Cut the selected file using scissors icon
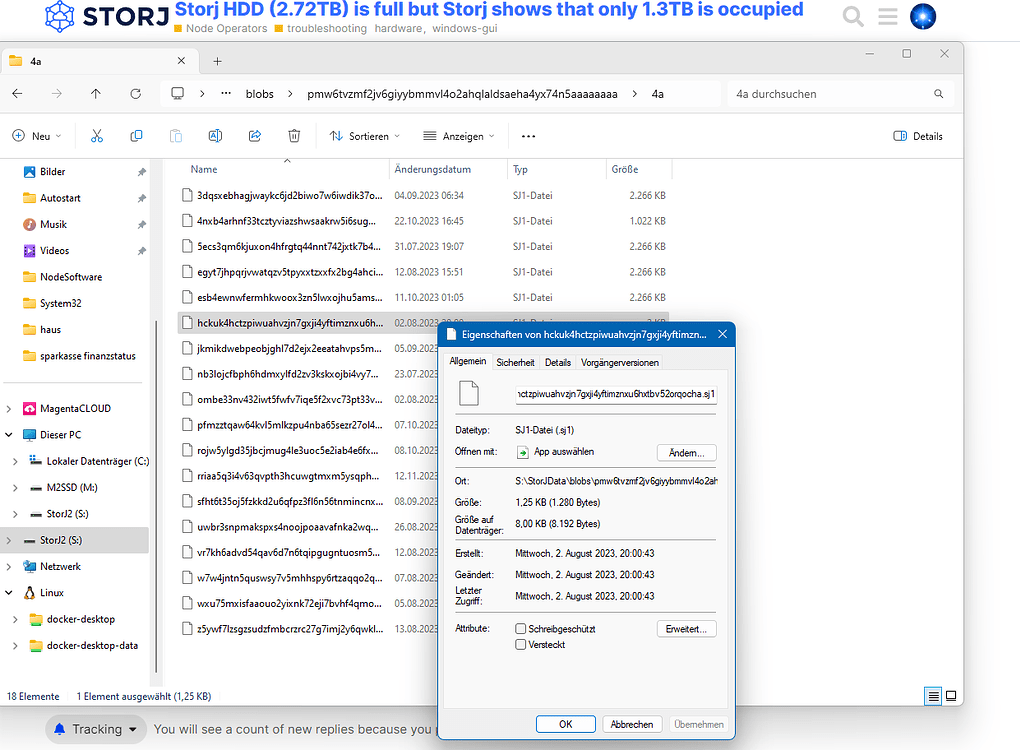1020x750 pixels. point(97,135)
